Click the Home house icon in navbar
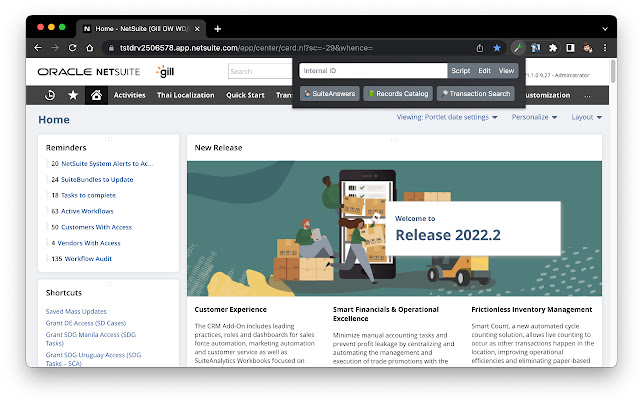640x400 pixels. 96,95
